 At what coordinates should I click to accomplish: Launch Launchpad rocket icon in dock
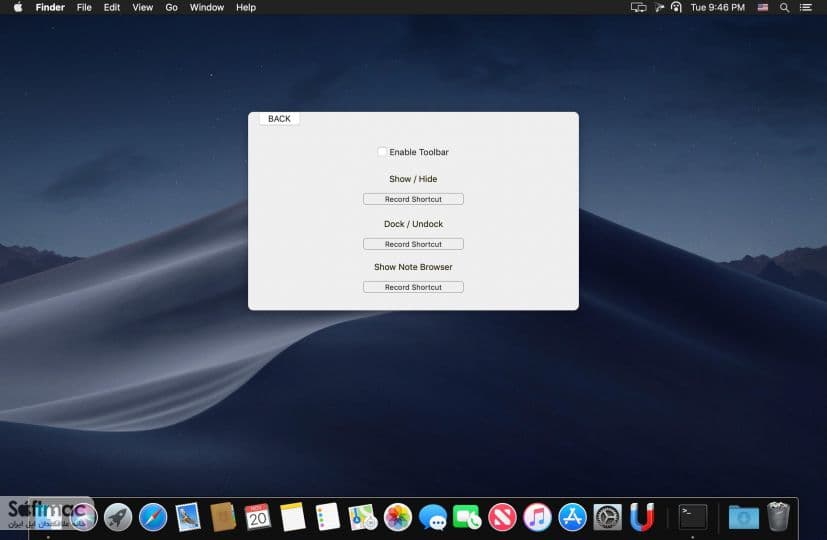pyautogui.click(x=118, y=517)
